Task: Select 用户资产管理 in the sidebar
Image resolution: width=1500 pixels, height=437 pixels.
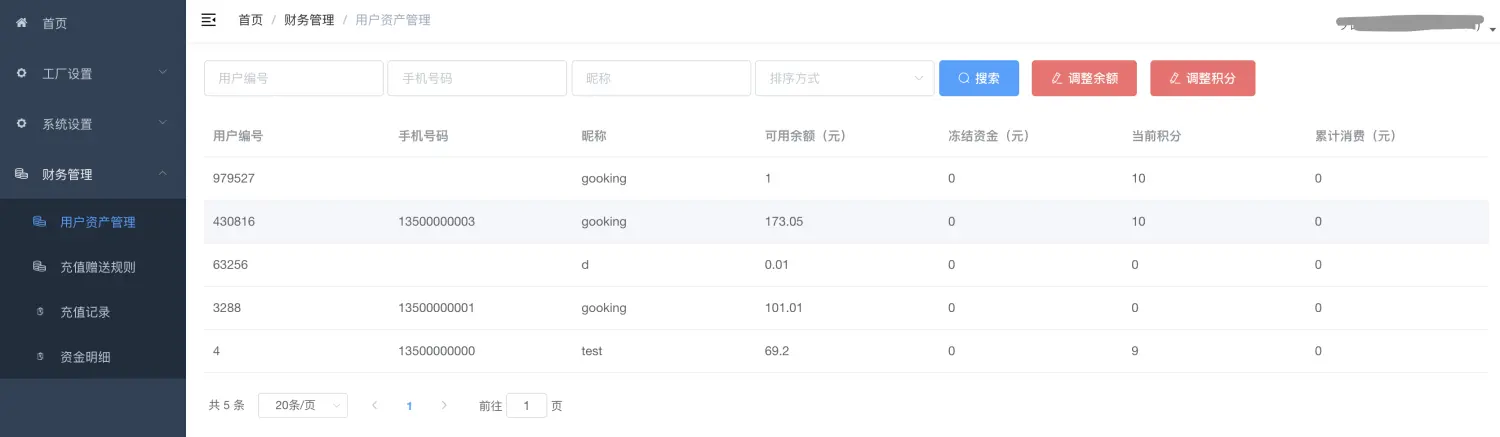Action: pyautogui.click(x=93, y=222)
